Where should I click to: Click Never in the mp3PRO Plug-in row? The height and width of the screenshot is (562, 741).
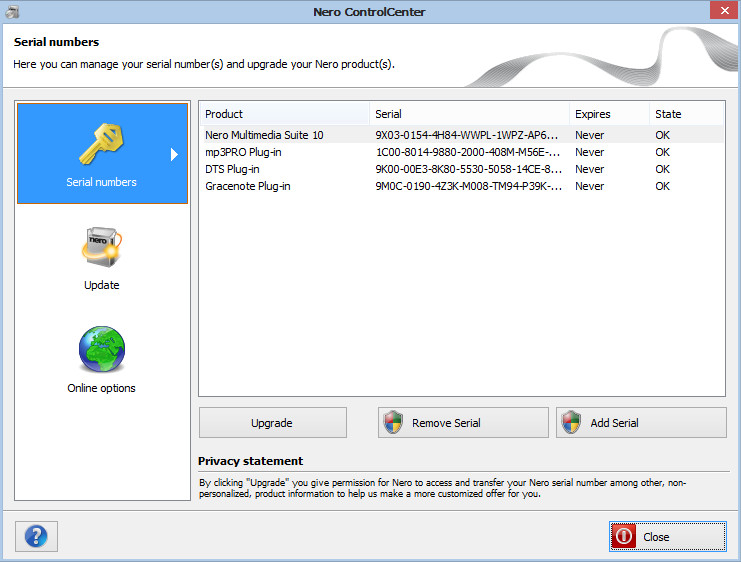click(x=589, y=152)
